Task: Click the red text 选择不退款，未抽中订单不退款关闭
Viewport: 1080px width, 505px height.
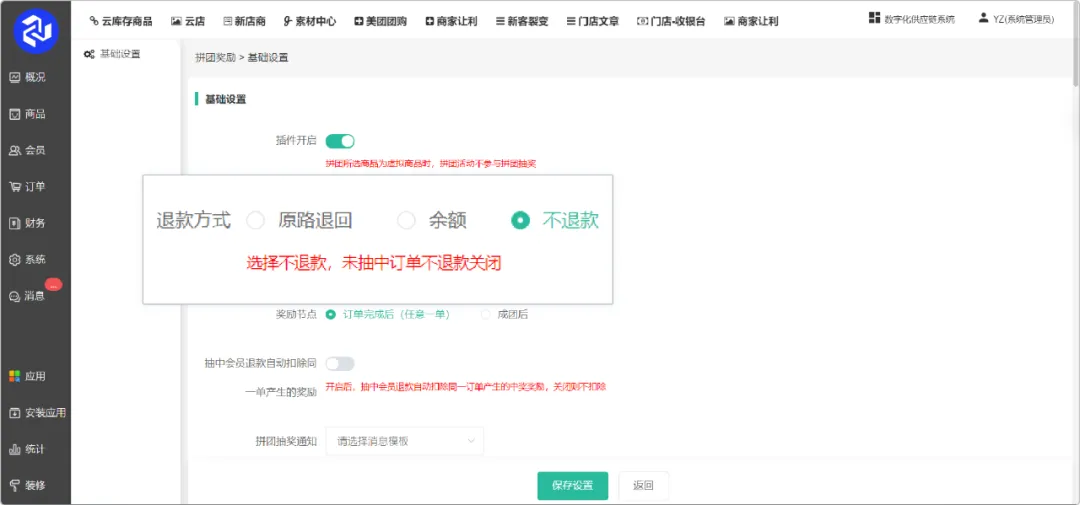Action: [374, 263]
